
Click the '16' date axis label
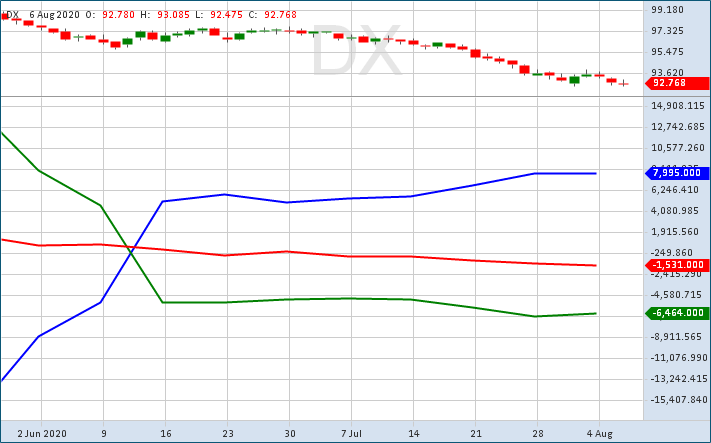point(166,433)
